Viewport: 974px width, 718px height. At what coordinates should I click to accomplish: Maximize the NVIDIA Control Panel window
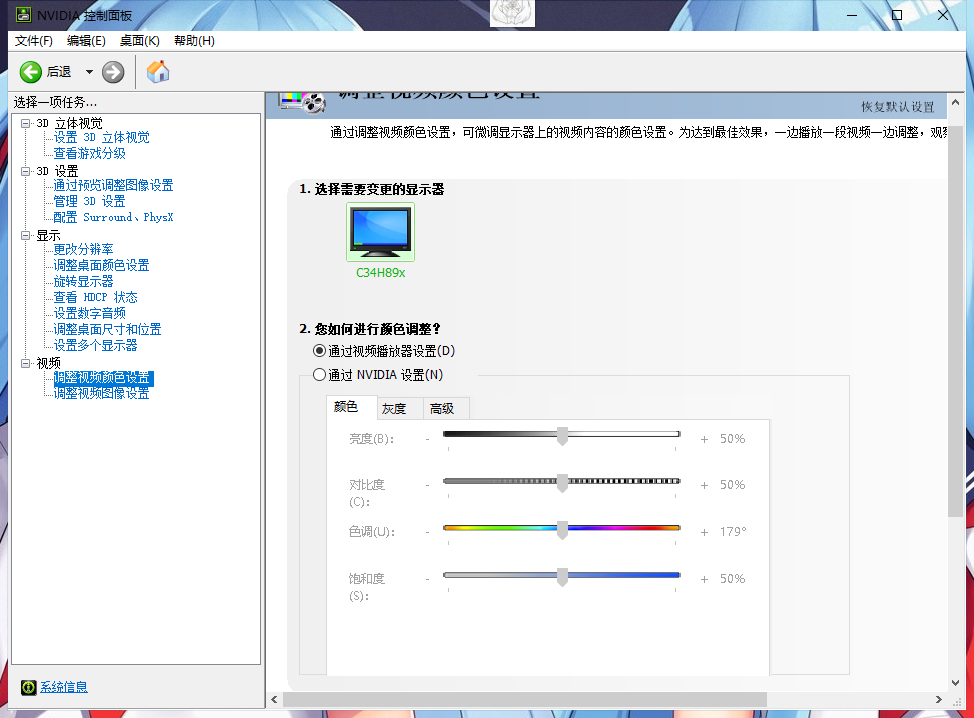pyautogui.click(x=897, y=15)
